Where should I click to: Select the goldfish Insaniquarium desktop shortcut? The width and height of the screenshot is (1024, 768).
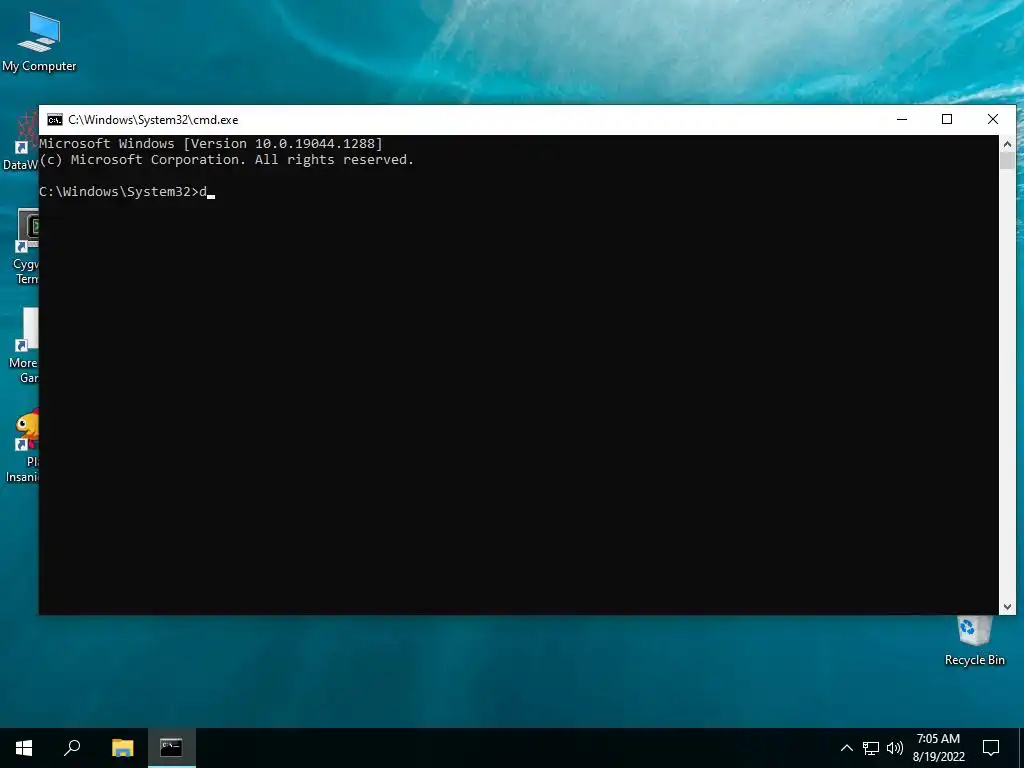[x=23, y=447]
